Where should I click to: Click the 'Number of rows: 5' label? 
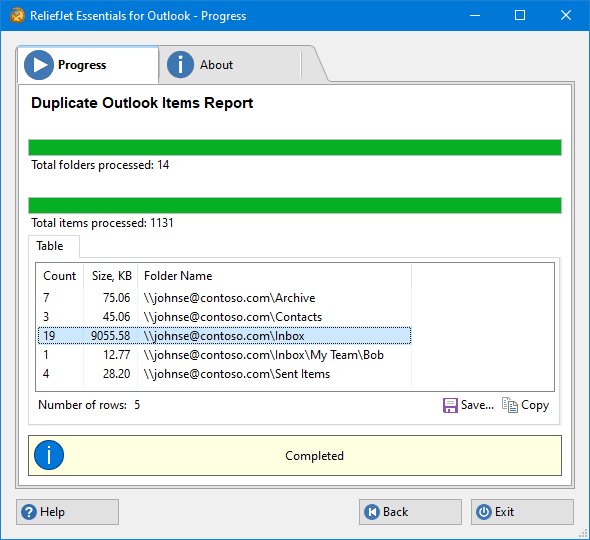(x=89, y=405)
